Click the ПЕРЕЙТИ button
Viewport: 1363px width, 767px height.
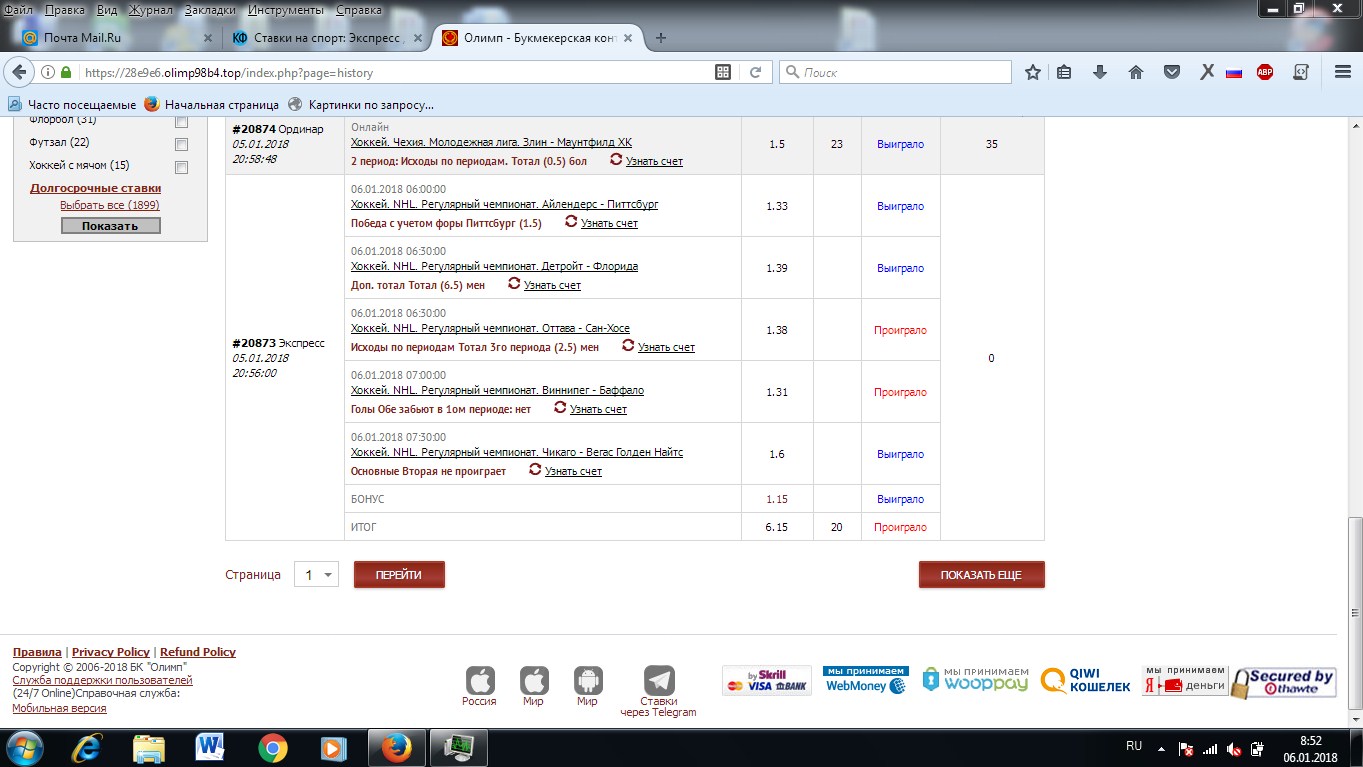[x=399, y=575]
